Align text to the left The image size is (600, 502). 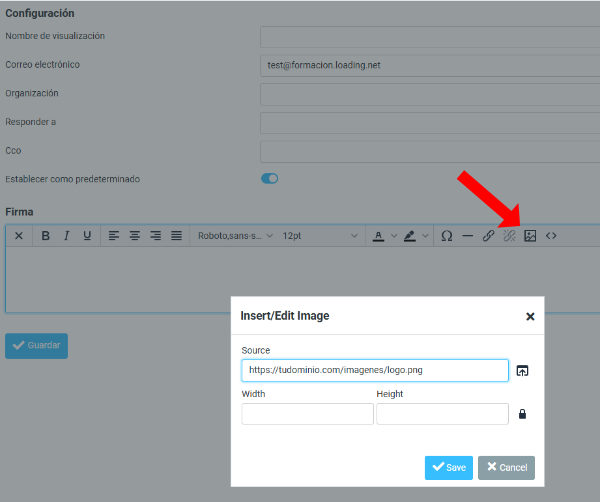pyautogui.click(x=114, y=236)
